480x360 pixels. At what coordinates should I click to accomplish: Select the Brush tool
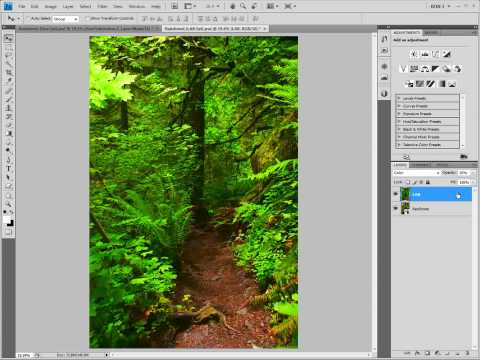point(9,99)
